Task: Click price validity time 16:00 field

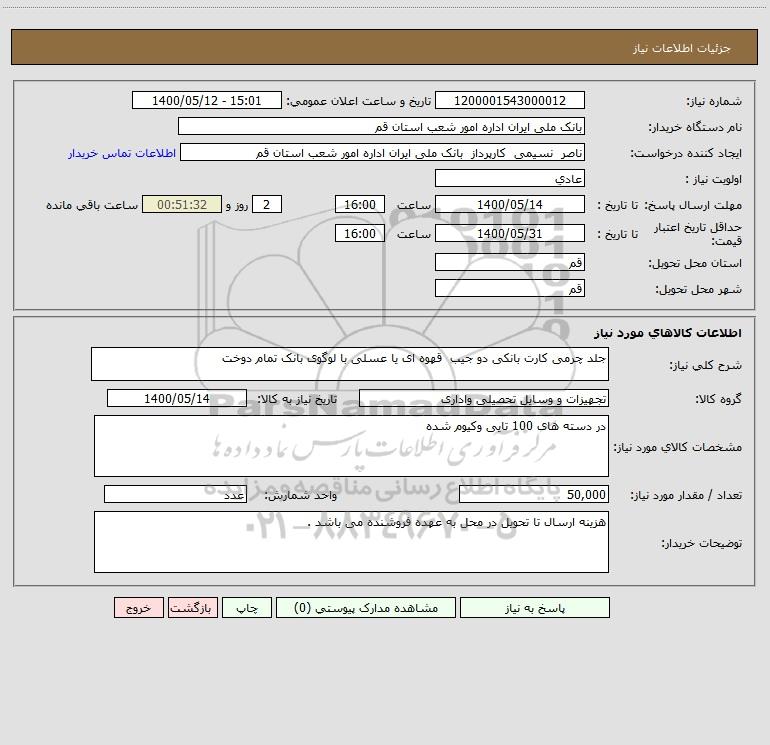Action: [x=359, y=233]
